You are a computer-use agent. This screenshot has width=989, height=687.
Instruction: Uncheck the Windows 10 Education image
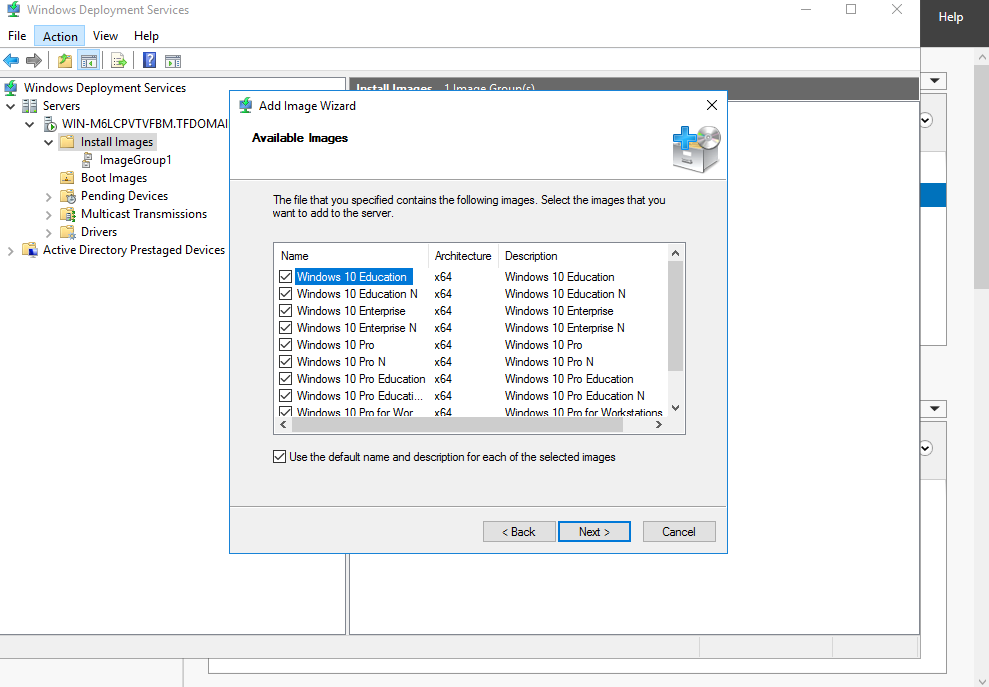click(286, 277)
